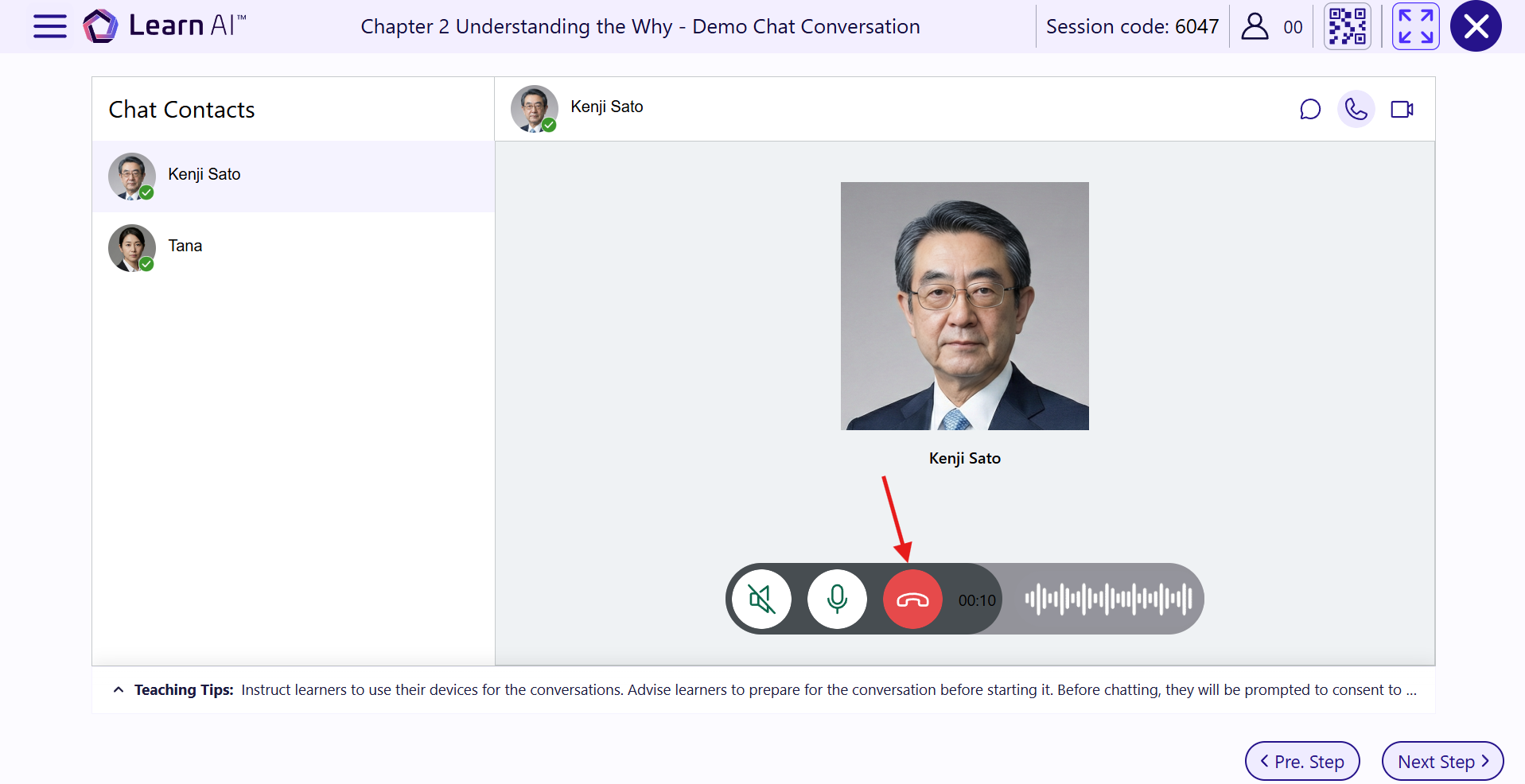The width and height of the screenshot is (1525, 784).
Task: Click Kenji Sato name under portrait
Action: [x=964, y=458]
